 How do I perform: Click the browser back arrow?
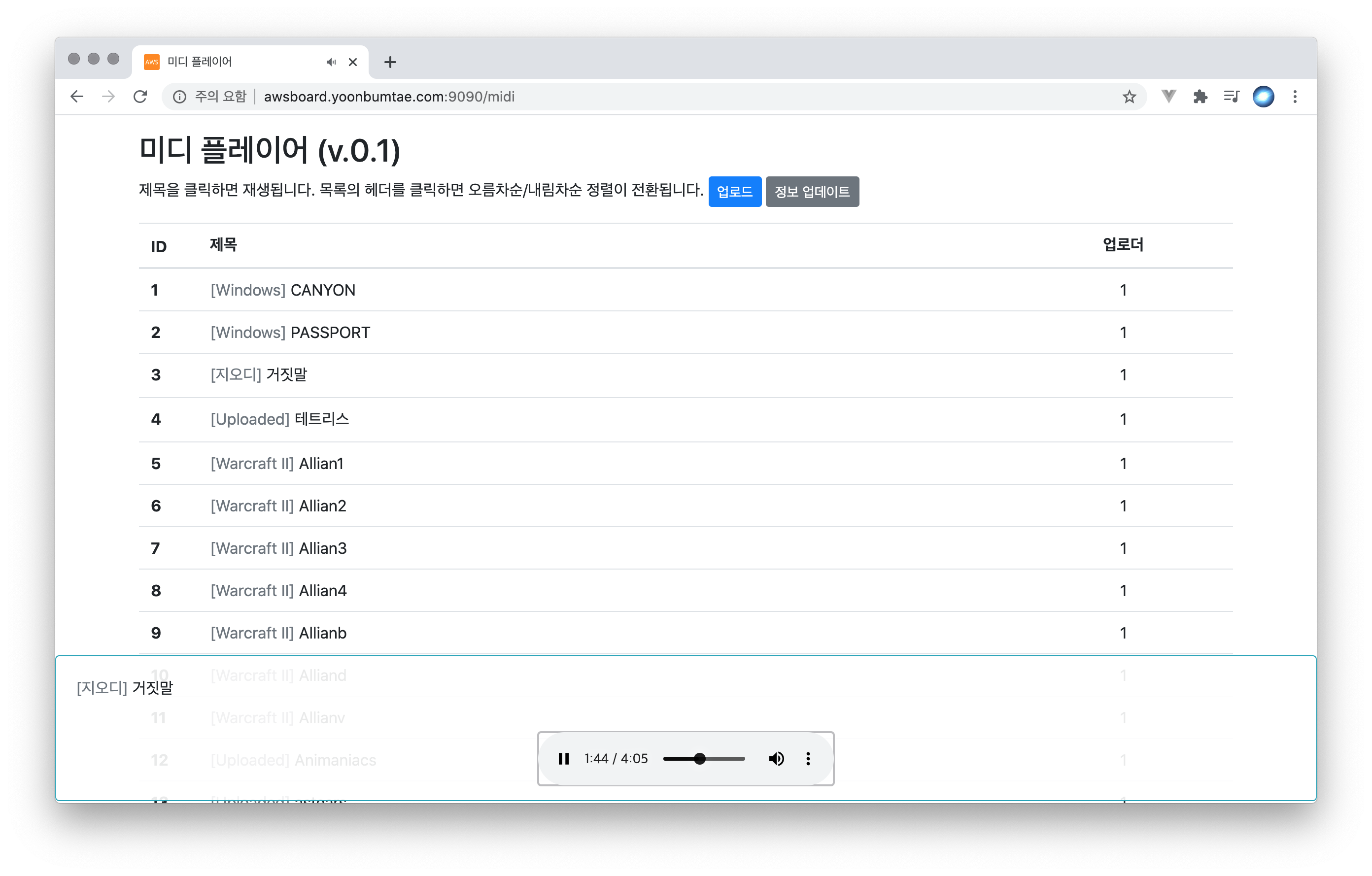pos(77,97)
